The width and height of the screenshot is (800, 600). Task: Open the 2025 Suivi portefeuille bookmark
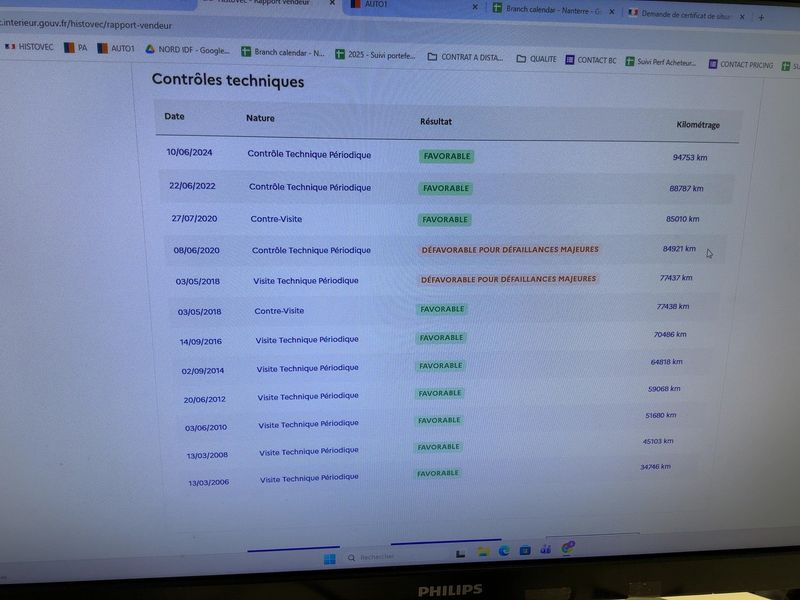click(375, 55)
